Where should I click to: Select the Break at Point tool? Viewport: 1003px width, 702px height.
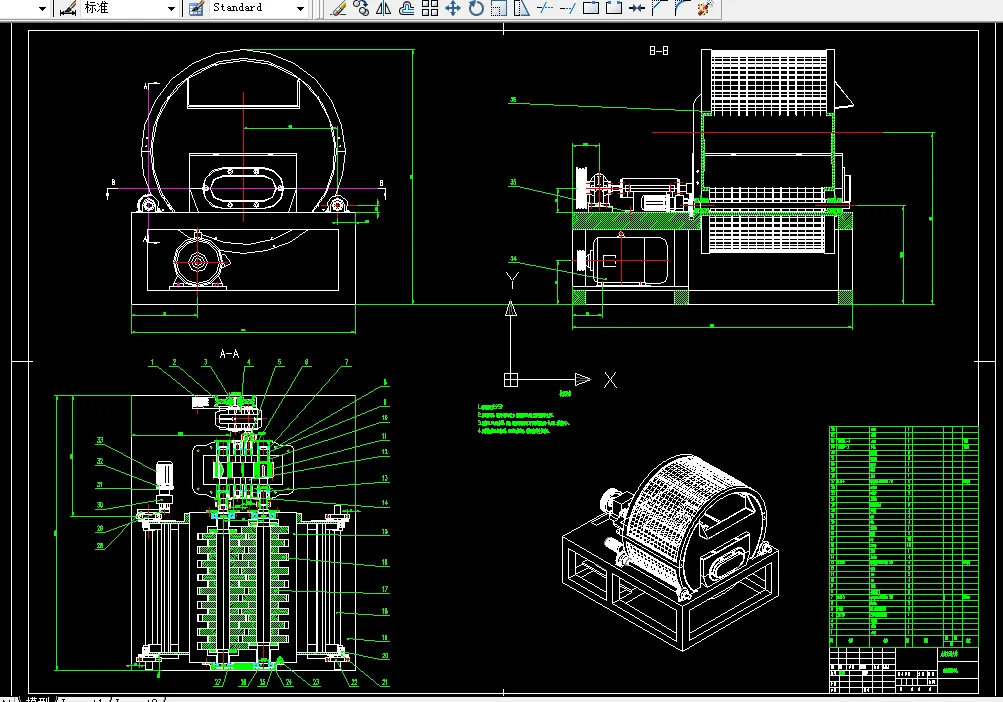click(x=591, y=8)
